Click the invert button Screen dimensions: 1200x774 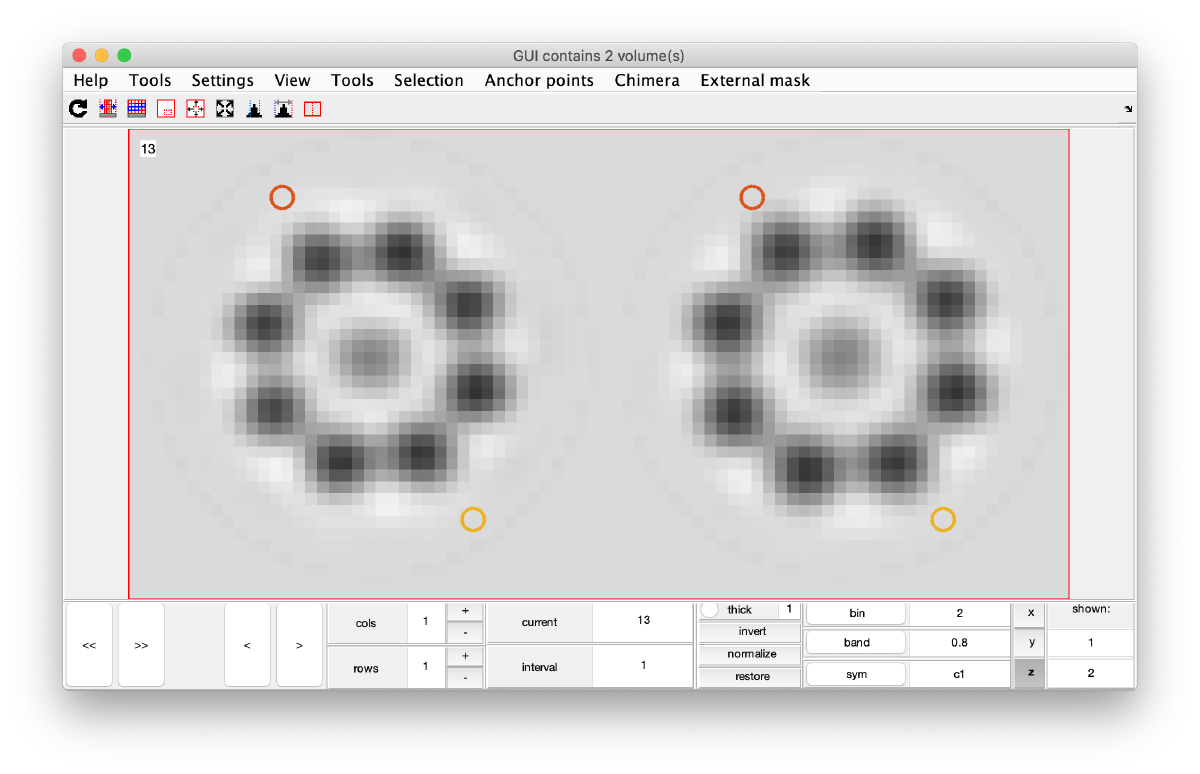click(x=752, y=632)
